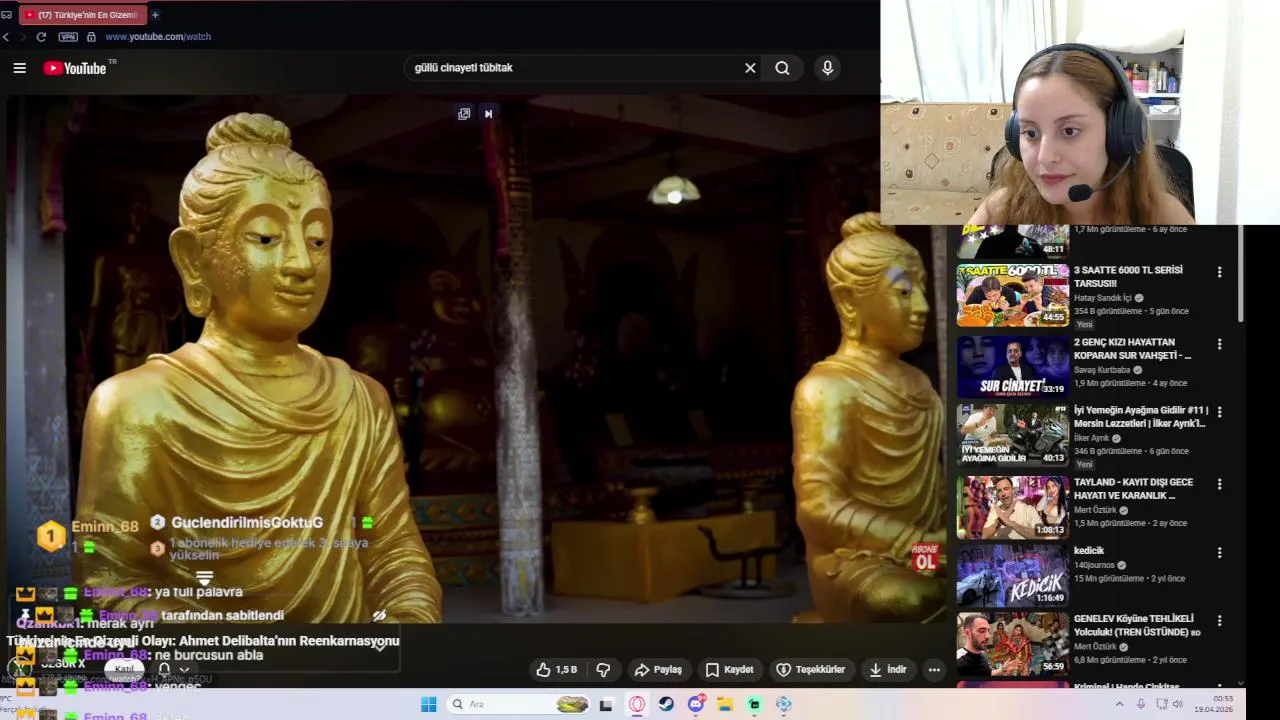The width and height of the screenshot is (1280, 720).
Task: Clear the search box with X
Action: (750, 68)
